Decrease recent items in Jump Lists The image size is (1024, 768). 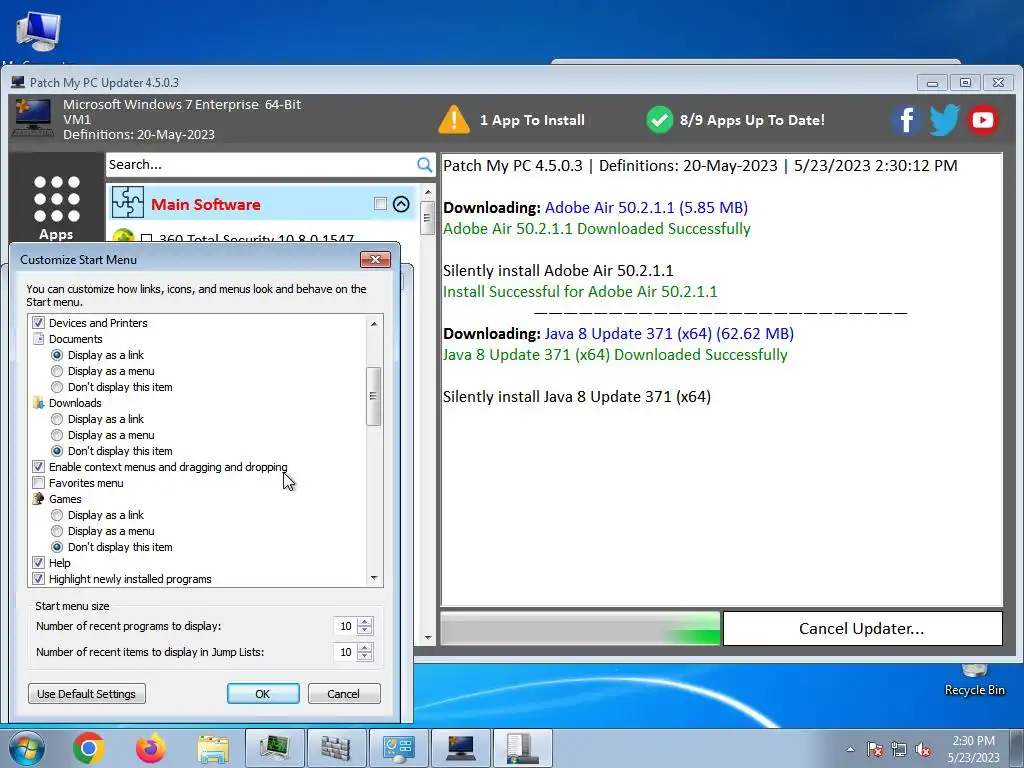(x=365, y=656)
